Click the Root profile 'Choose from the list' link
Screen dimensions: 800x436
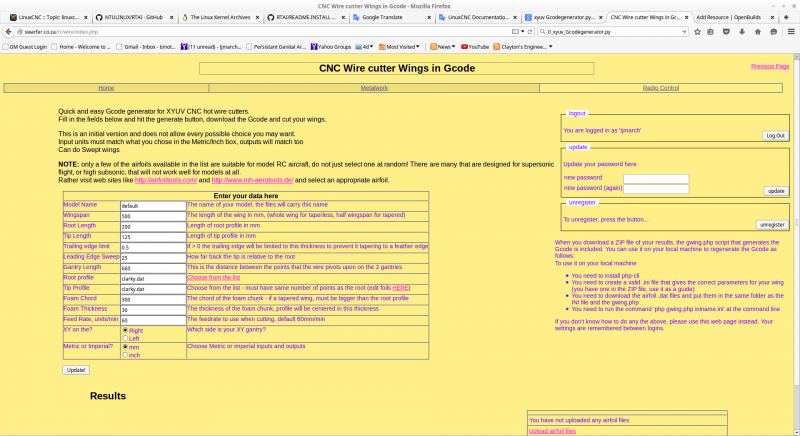(212, 277)
